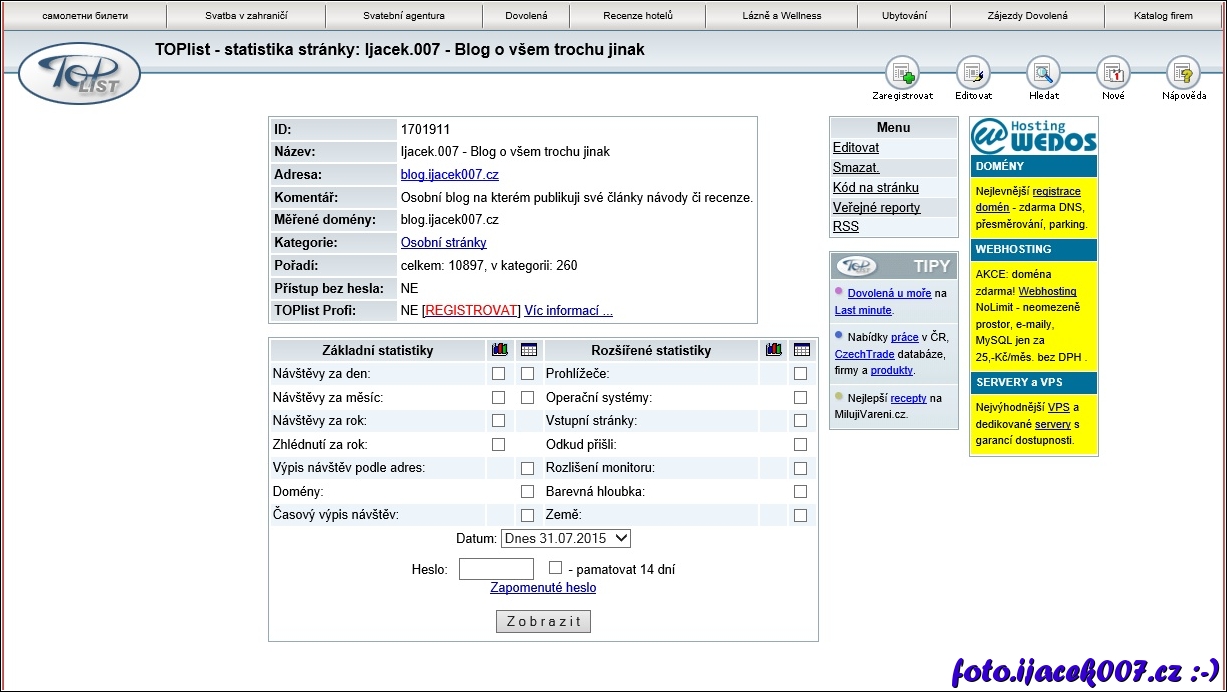
Task: Check the Země statistics checkbox
Action: [800, 515]
